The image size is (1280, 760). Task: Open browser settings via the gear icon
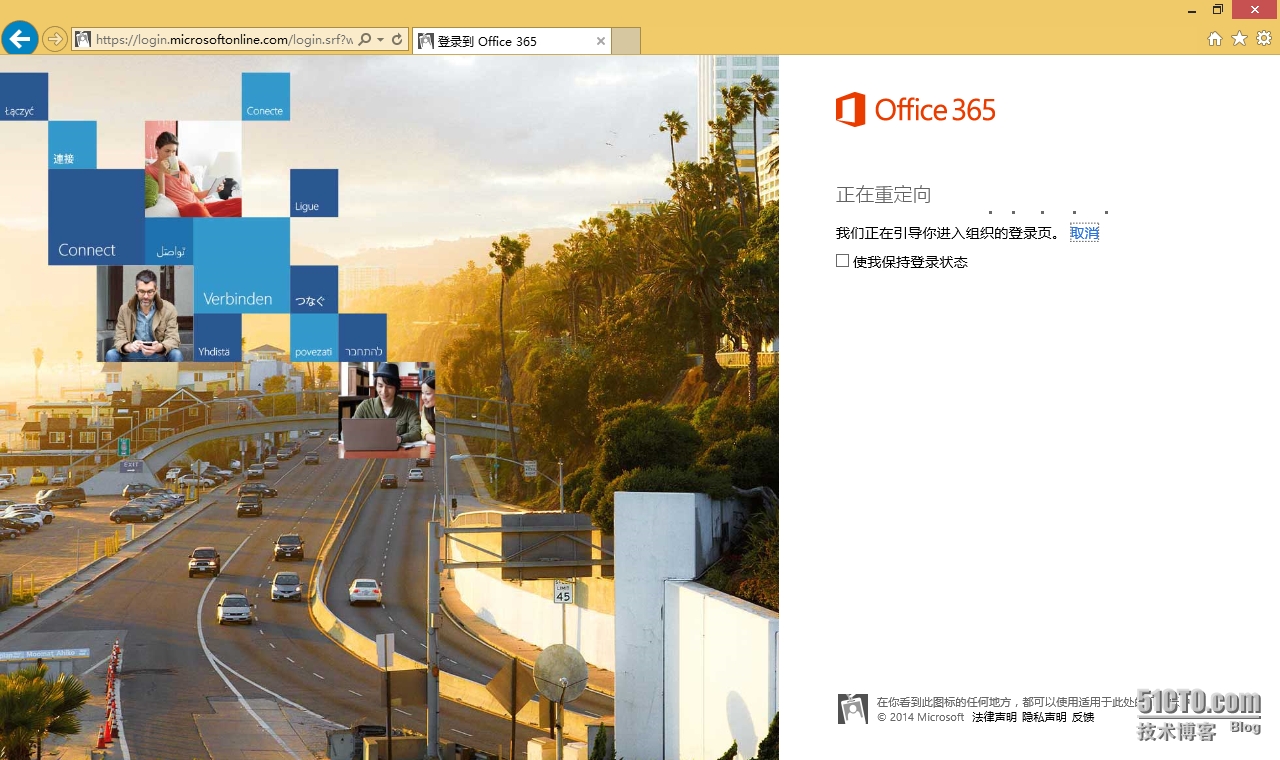(1263, 38)
